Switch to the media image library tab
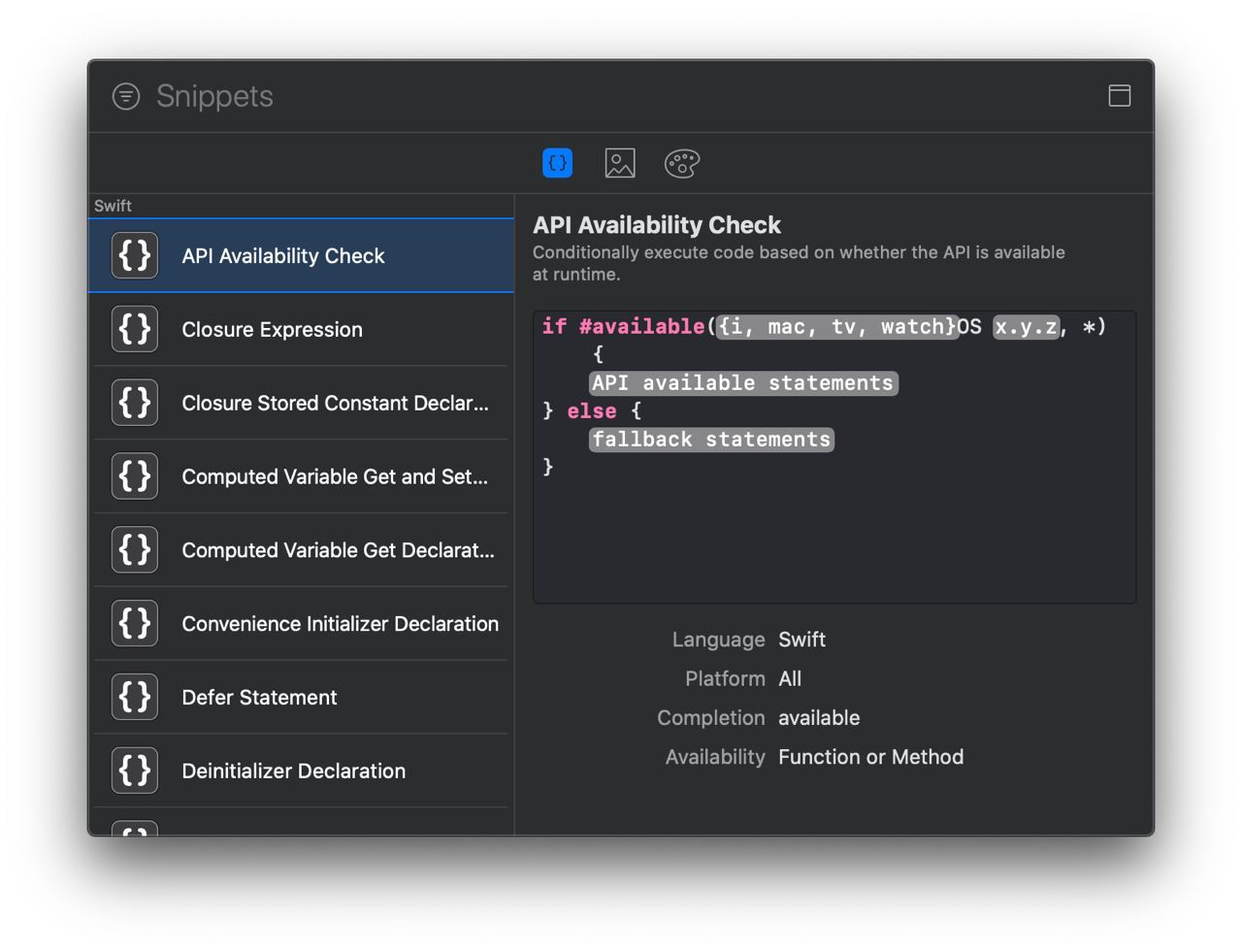The image size is (1242, 952). [620, 163]
